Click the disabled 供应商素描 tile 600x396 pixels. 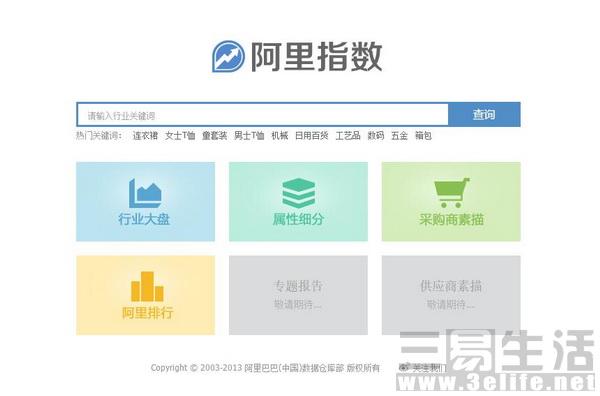[x=451, y=295]
